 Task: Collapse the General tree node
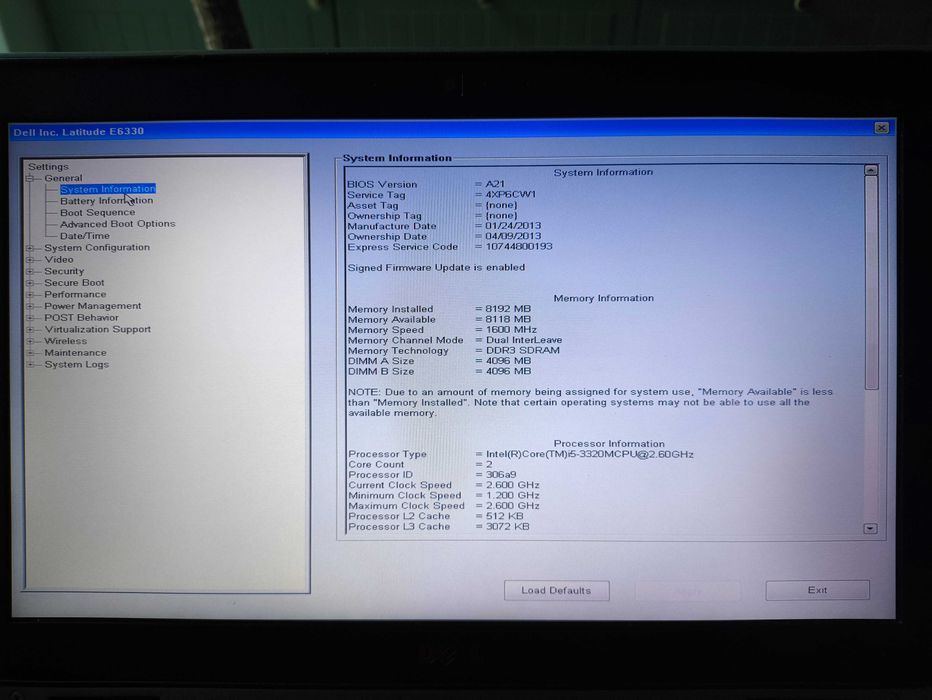click(30, 178)
